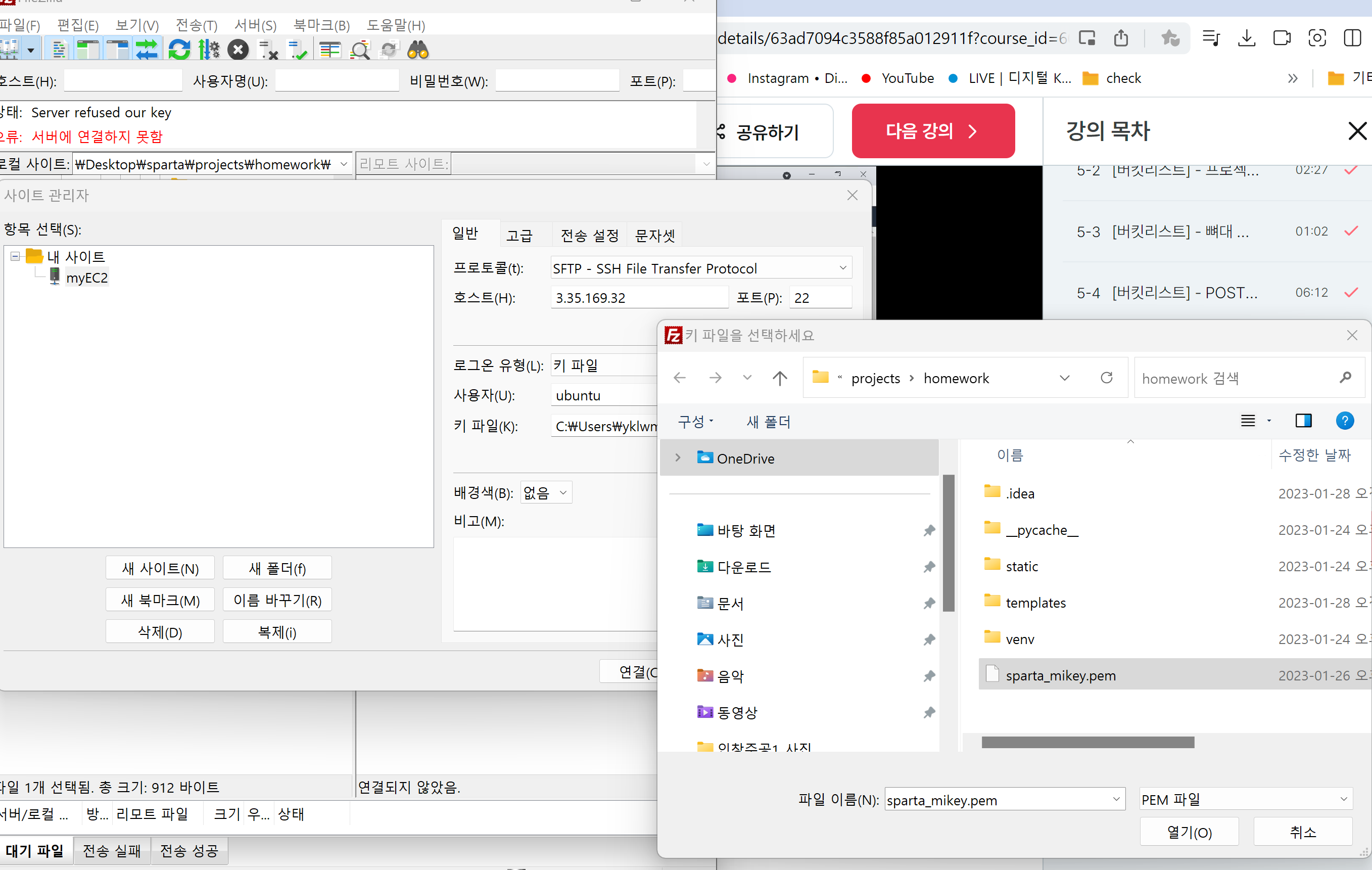Click 호스트 field with 3.35.169.32

639,298
